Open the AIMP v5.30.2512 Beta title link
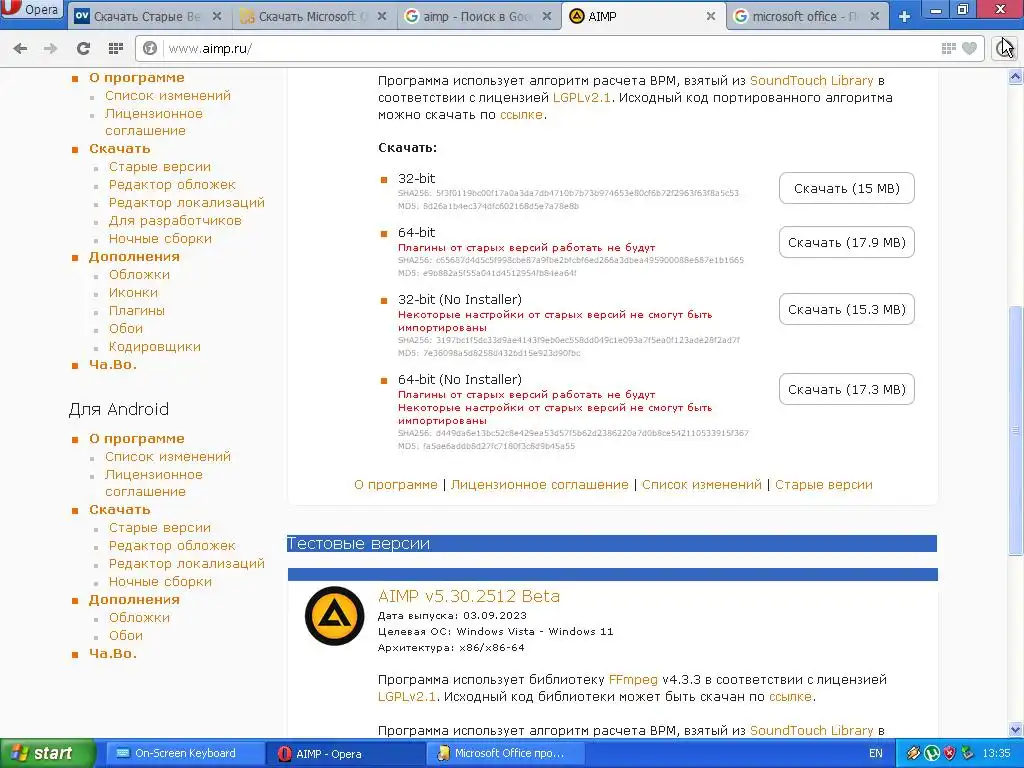1024x768 pixels. 468,596
